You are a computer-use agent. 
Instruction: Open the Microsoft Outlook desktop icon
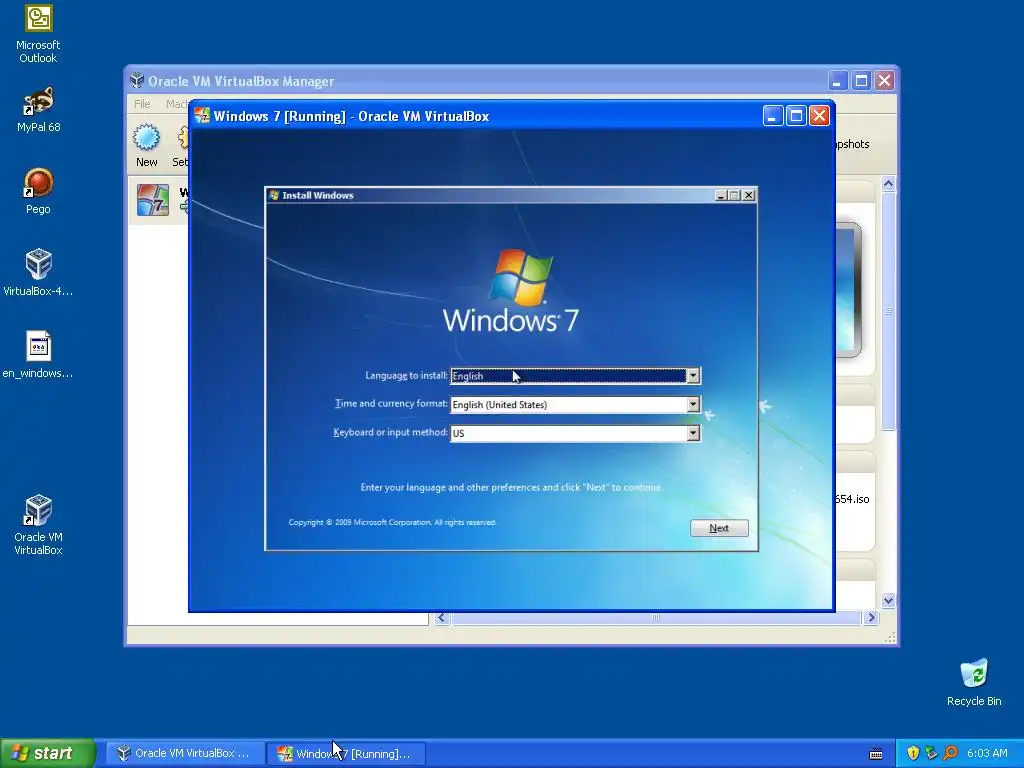[x=38, y=34]
